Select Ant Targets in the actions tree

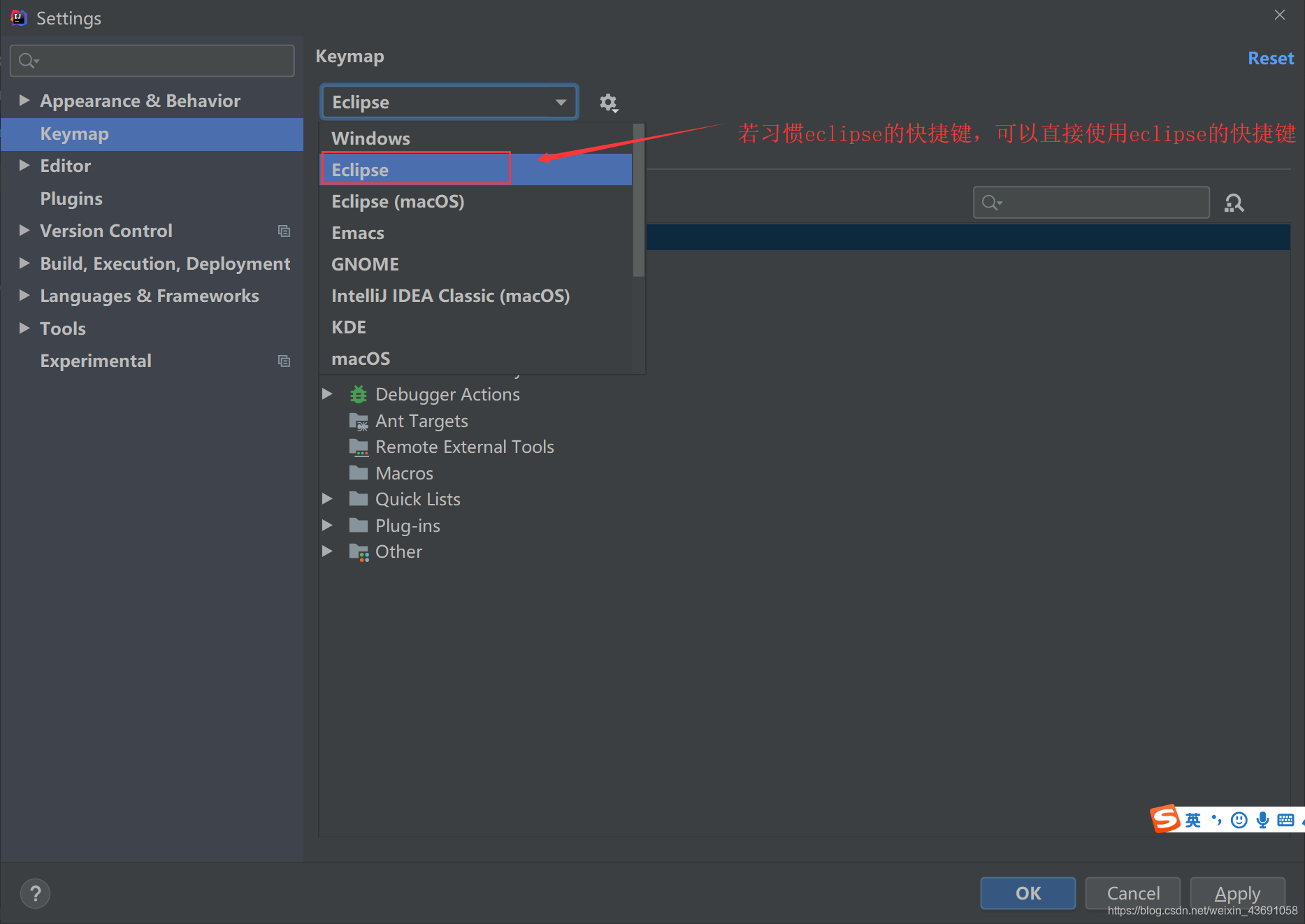tap(421, 421)
